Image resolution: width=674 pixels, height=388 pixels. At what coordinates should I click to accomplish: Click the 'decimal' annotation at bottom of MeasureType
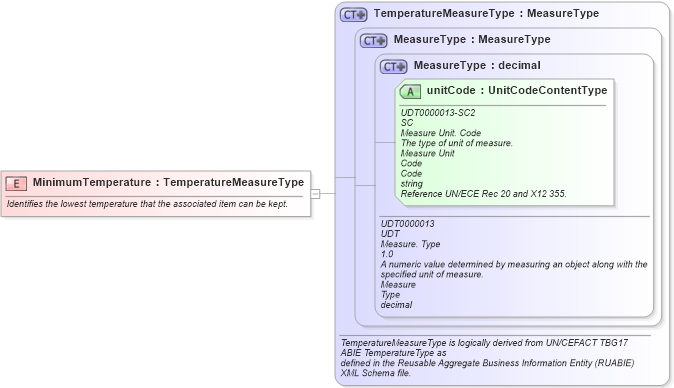396,305
